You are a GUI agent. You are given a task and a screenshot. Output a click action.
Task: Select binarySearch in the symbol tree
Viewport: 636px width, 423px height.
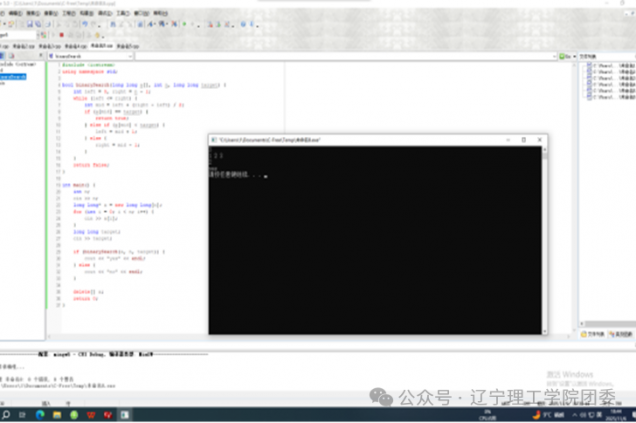tap(13, 77)
